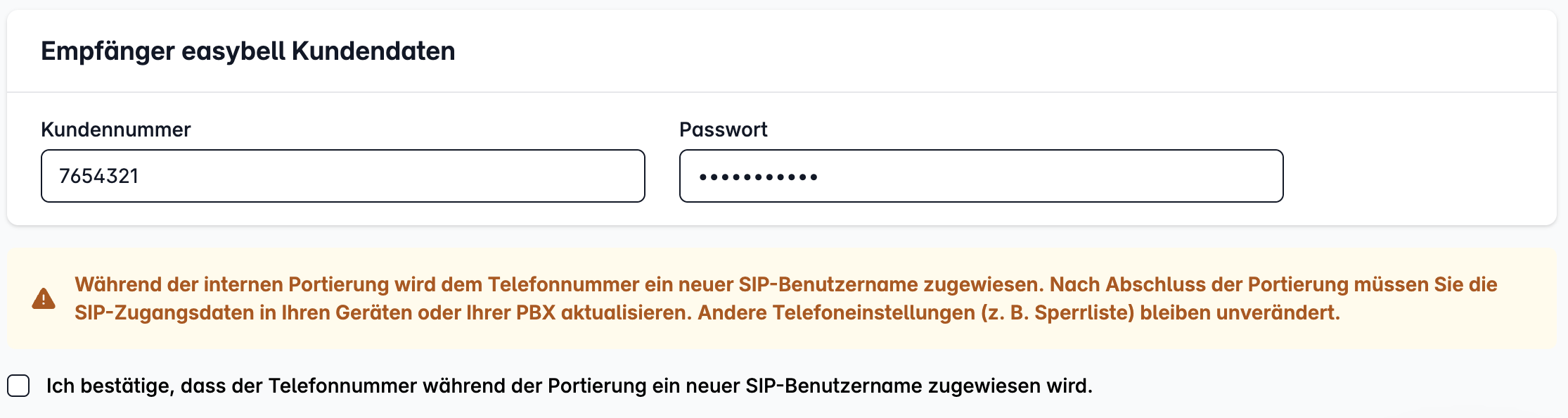Click the phrase 'Nach Abschluss der Portierung'
1568x418 pixels.
1199,284
